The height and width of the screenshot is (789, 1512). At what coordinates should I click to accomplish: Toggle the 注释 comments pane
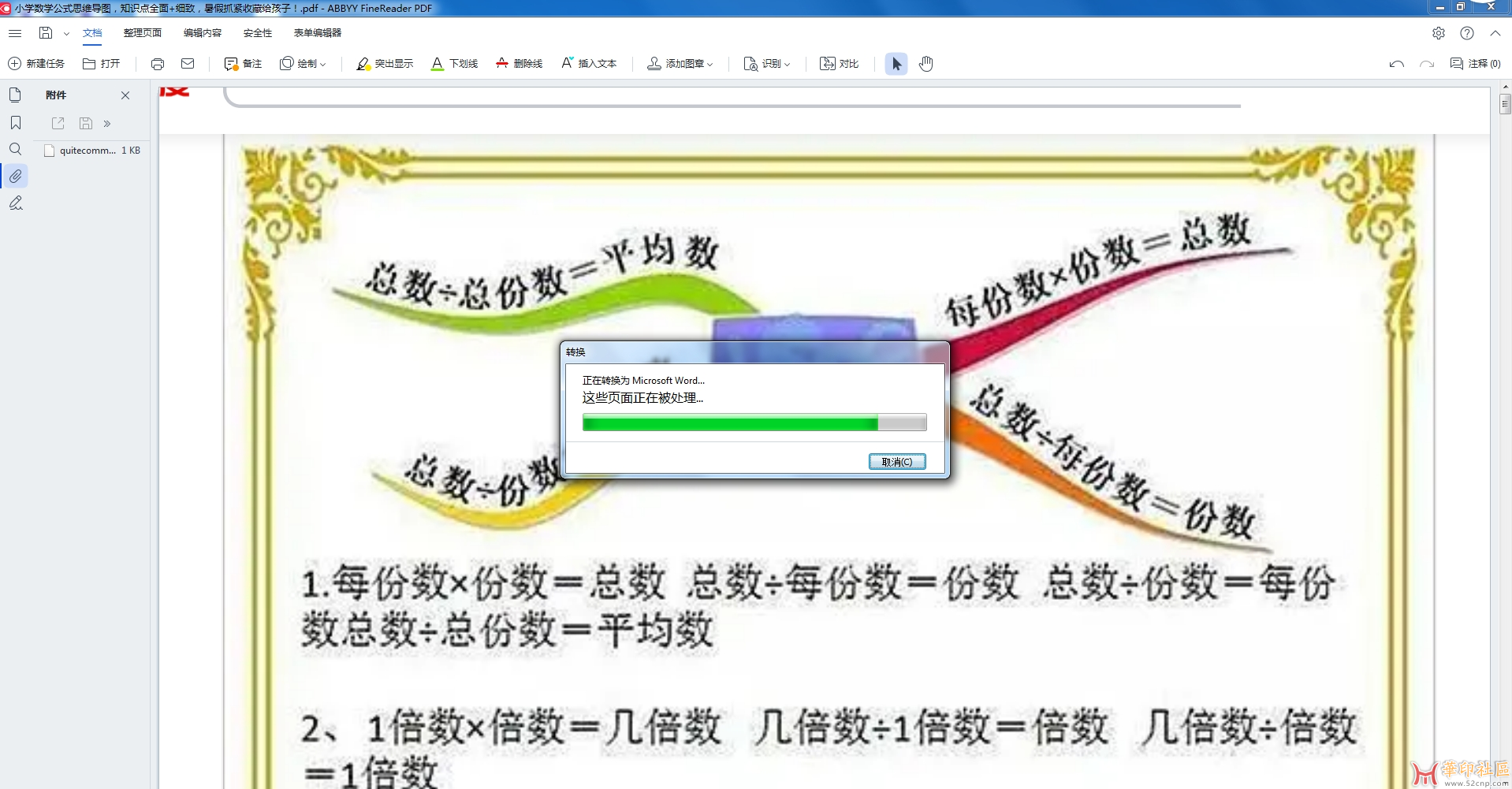pyautogui.click(x=1475, y=64)
